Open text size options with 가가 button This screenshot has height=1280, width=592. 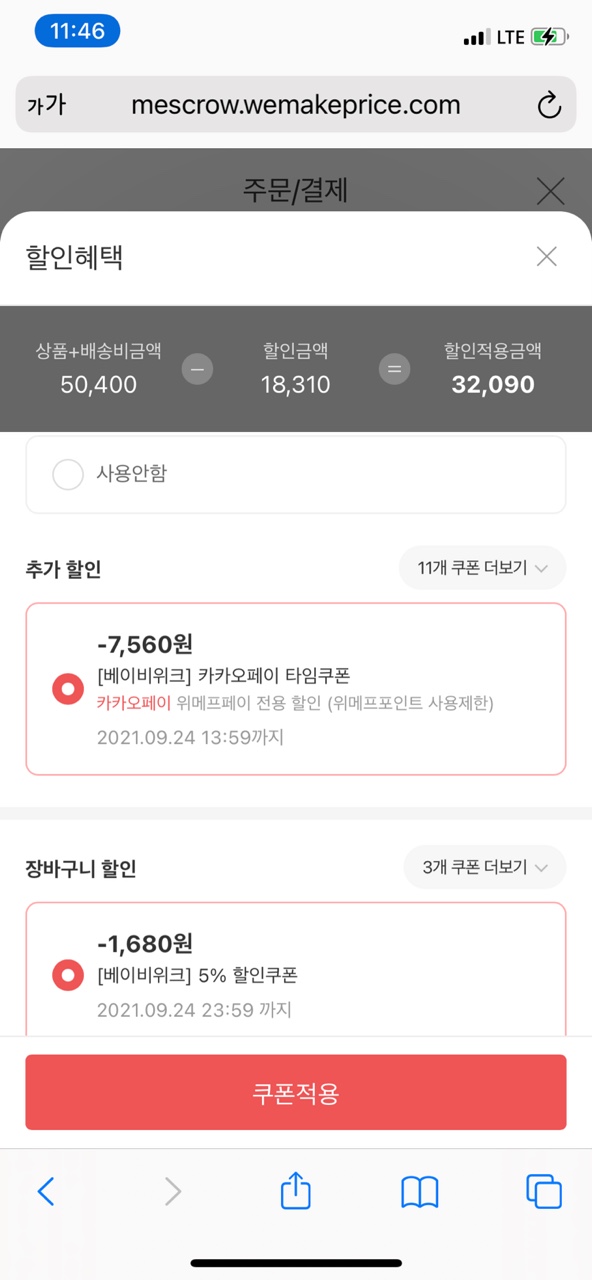point(46,105)
